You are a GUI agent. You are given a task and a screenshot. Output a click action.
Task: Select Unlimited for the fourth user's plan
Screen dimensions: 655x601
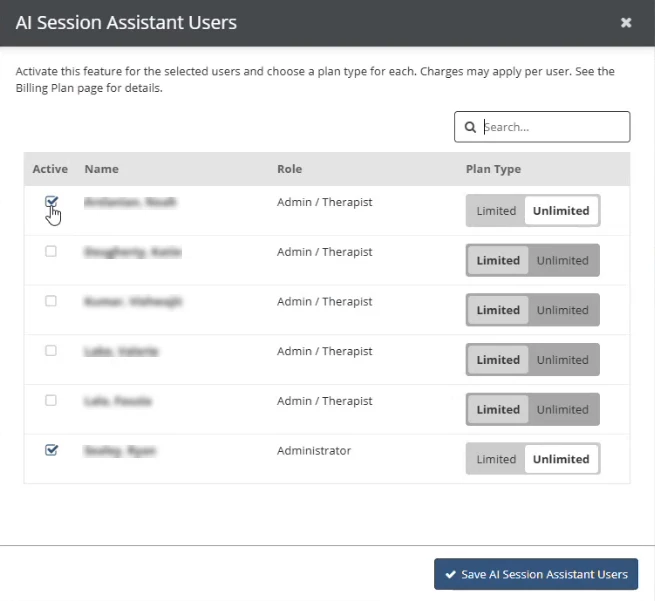click(563, 360)
